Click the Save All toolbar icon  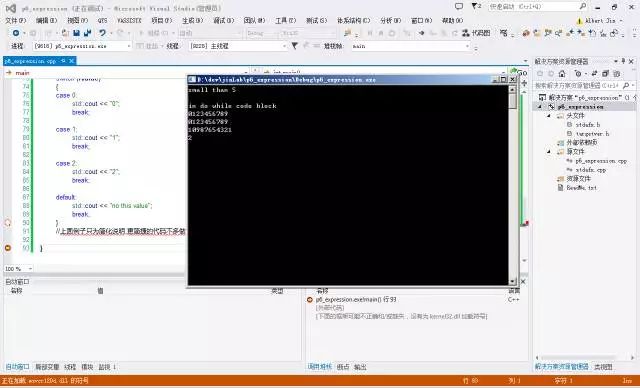pyautogui.click(x=87, y=33)
